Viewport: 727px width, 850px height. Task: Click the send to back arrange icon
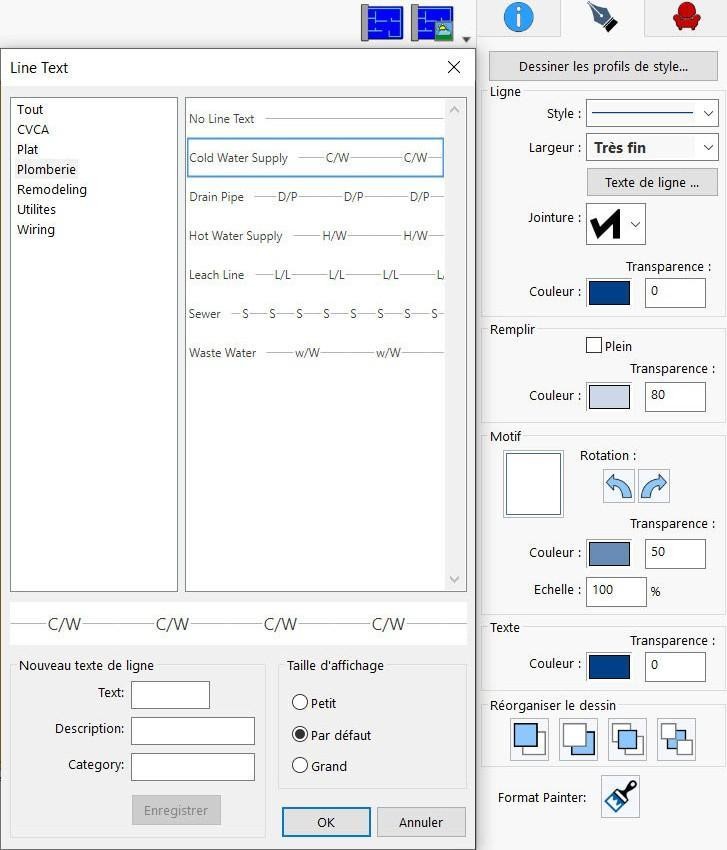tap(578, 739)
